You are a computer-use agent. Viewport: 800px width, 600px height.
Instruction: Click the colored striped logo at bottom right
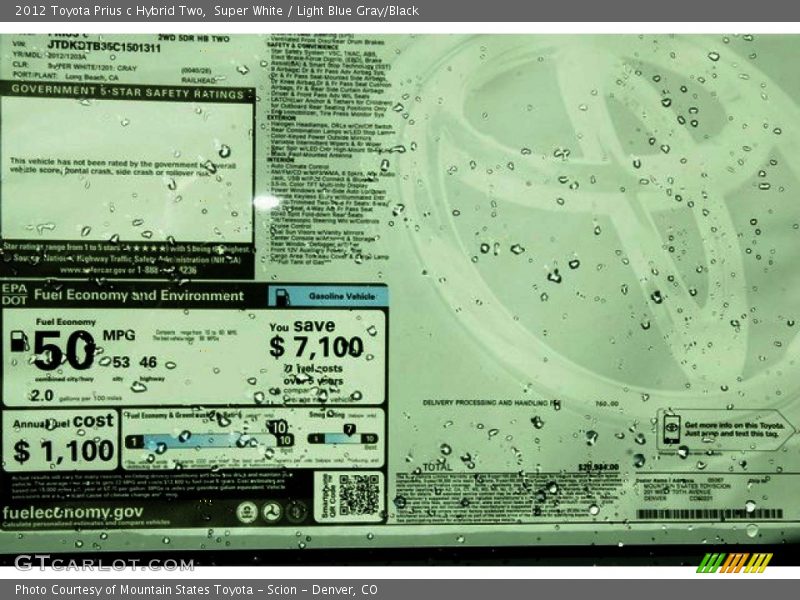[734, 563]
